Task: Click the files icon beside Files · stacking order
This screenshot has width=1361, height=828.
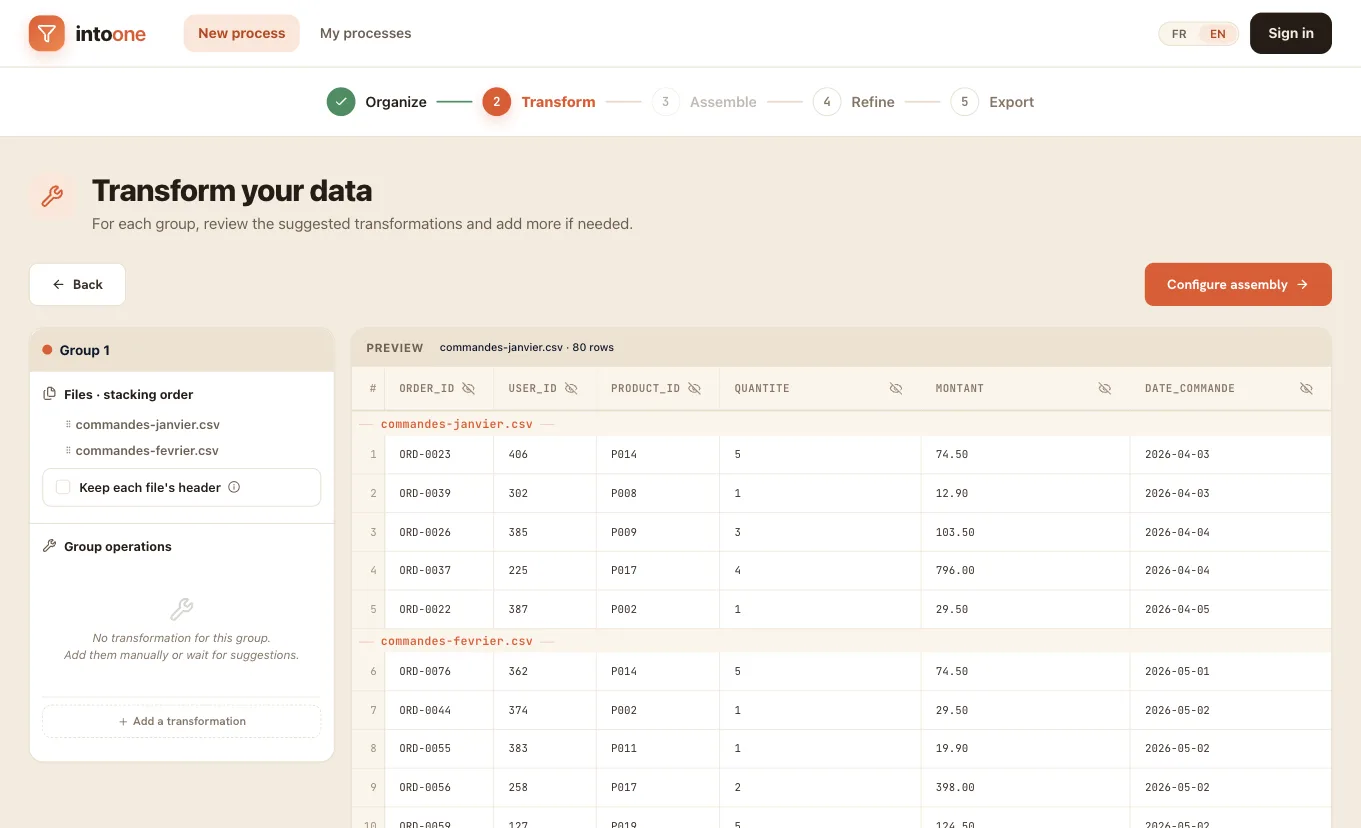Action: click(49, 394)
